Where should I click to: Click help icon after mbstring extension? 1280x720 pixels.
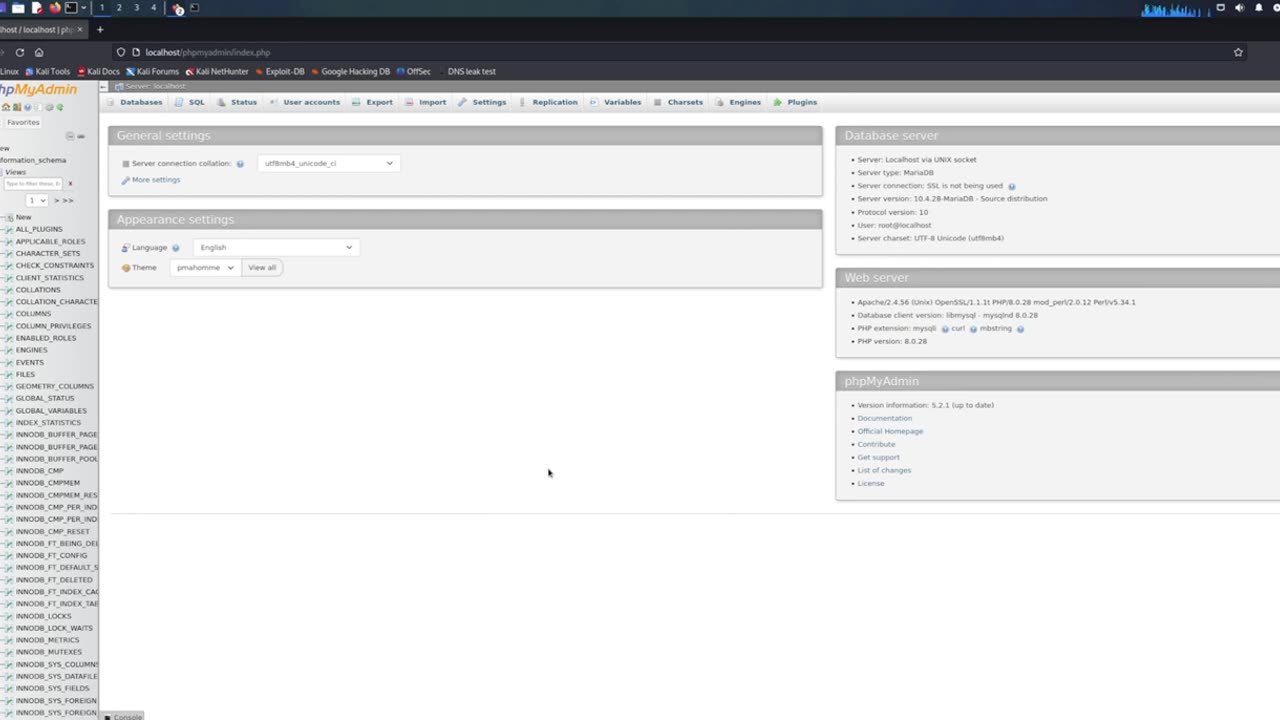coord(1020,329)
